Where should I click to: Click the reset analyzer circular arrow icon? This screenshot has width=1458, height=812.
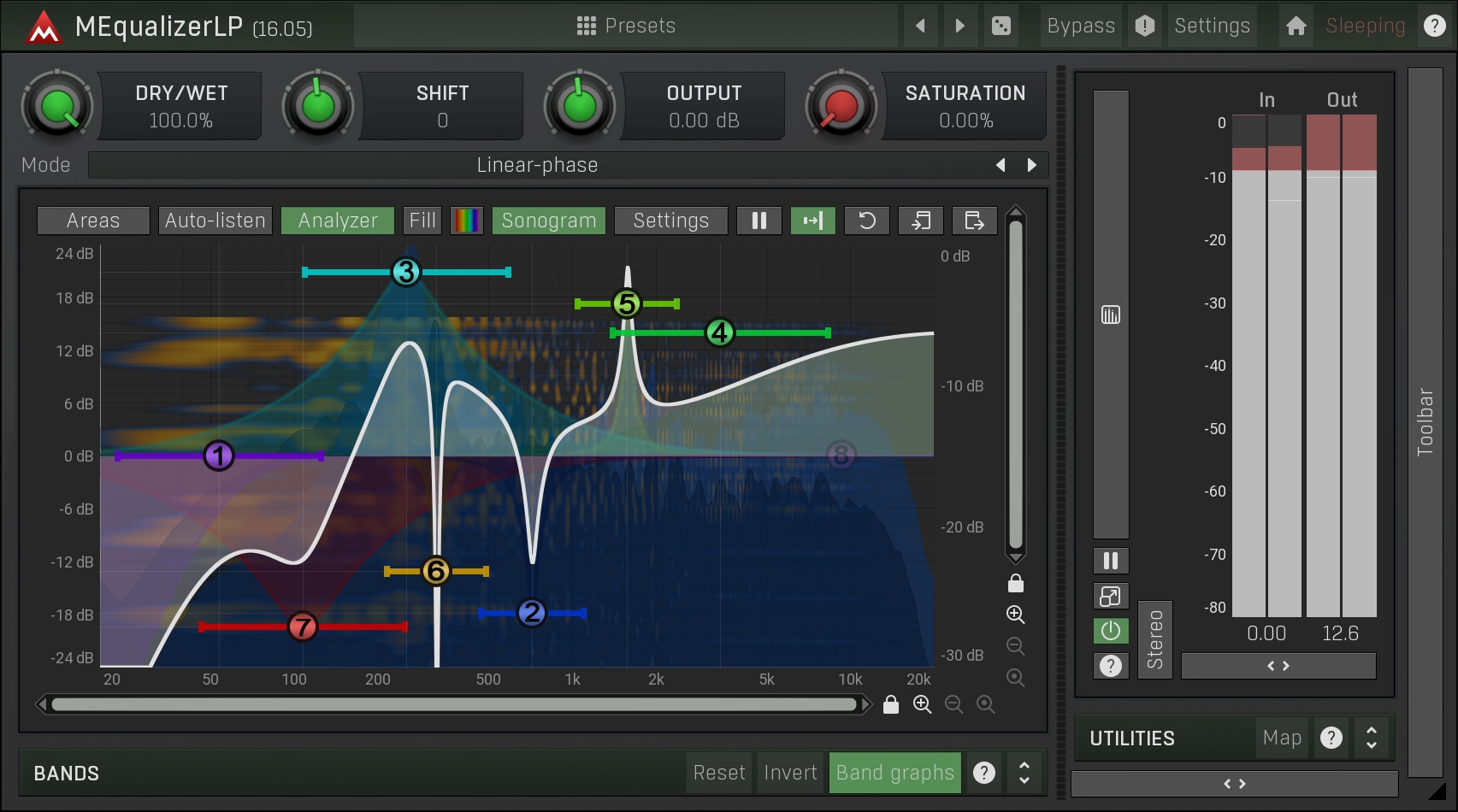(867, 221)
